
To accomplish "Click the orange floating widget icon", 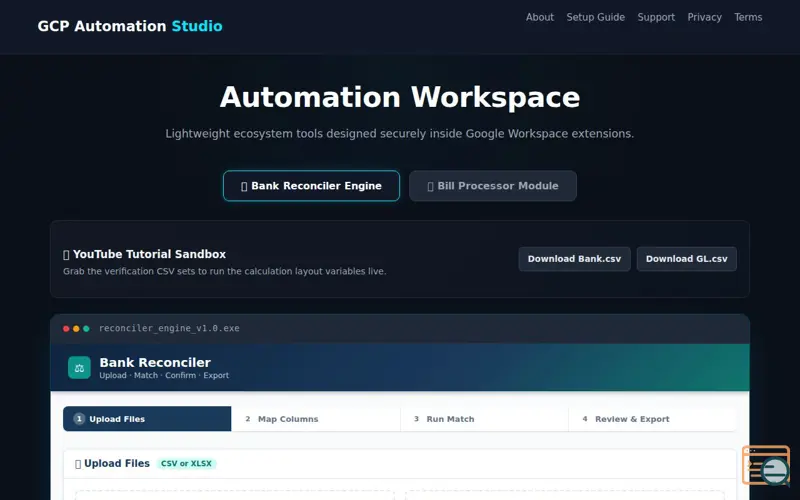I will tap(766, 465).
